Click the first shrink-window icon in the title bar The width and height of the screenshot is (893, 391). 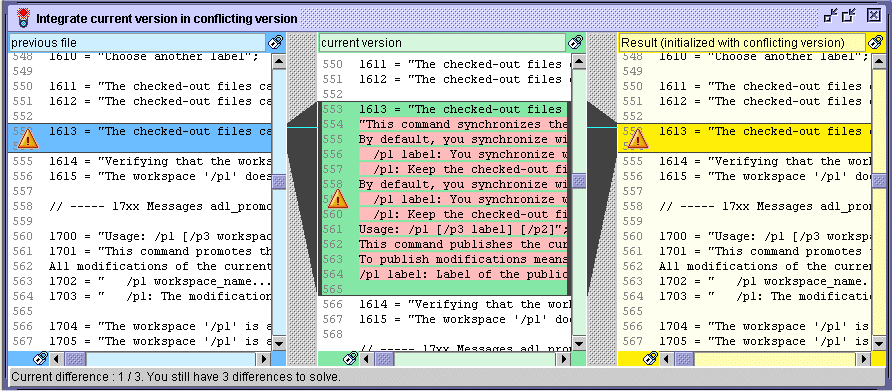[x=830, y=16]
